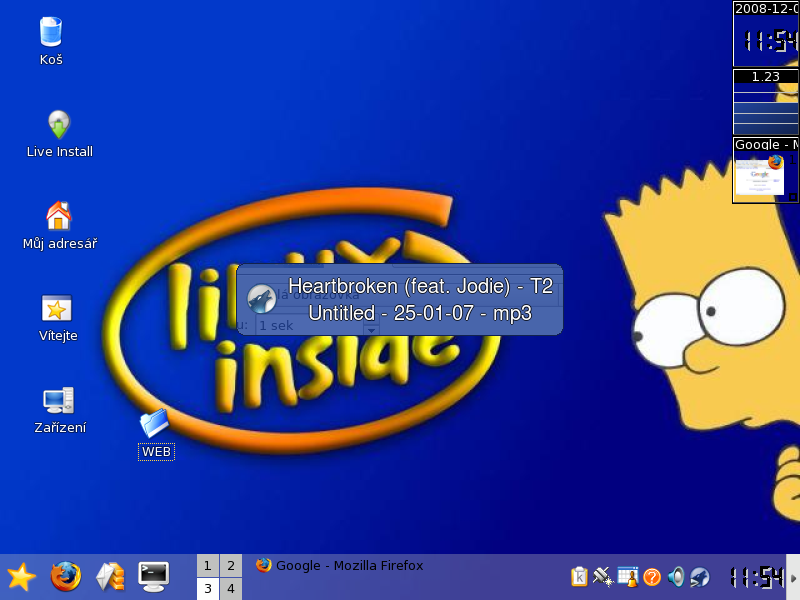Activate Google - Mozilla Firefox taskbar entry
Image resolution: width=800 pixels, height=600 pixels.
coord(340,566)
